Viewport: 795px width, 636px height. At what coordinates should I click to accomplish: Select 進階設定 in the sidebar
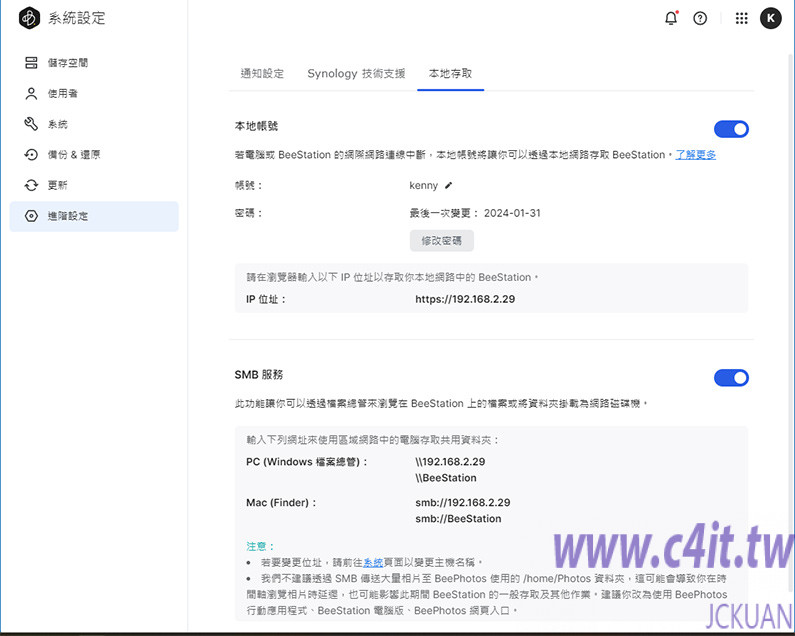(94, 216)
